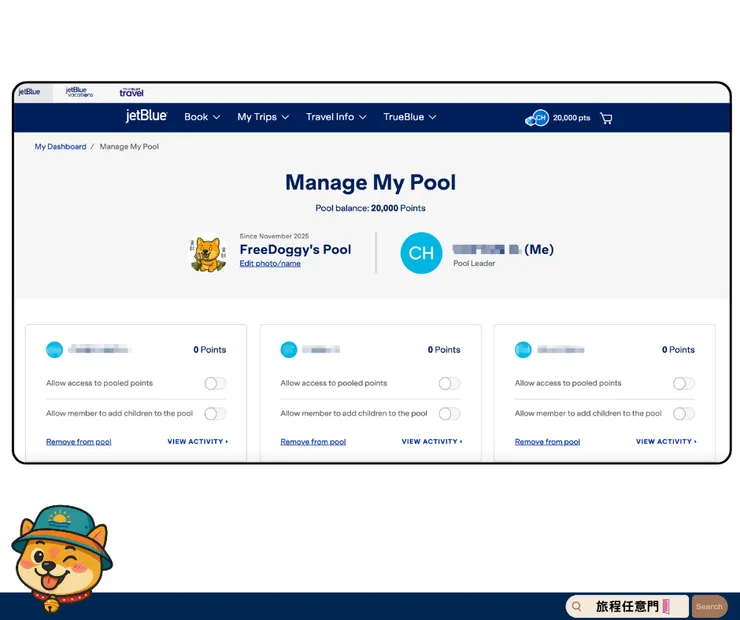Expand the My Trips dropdown menu

[x=263, y=117]
